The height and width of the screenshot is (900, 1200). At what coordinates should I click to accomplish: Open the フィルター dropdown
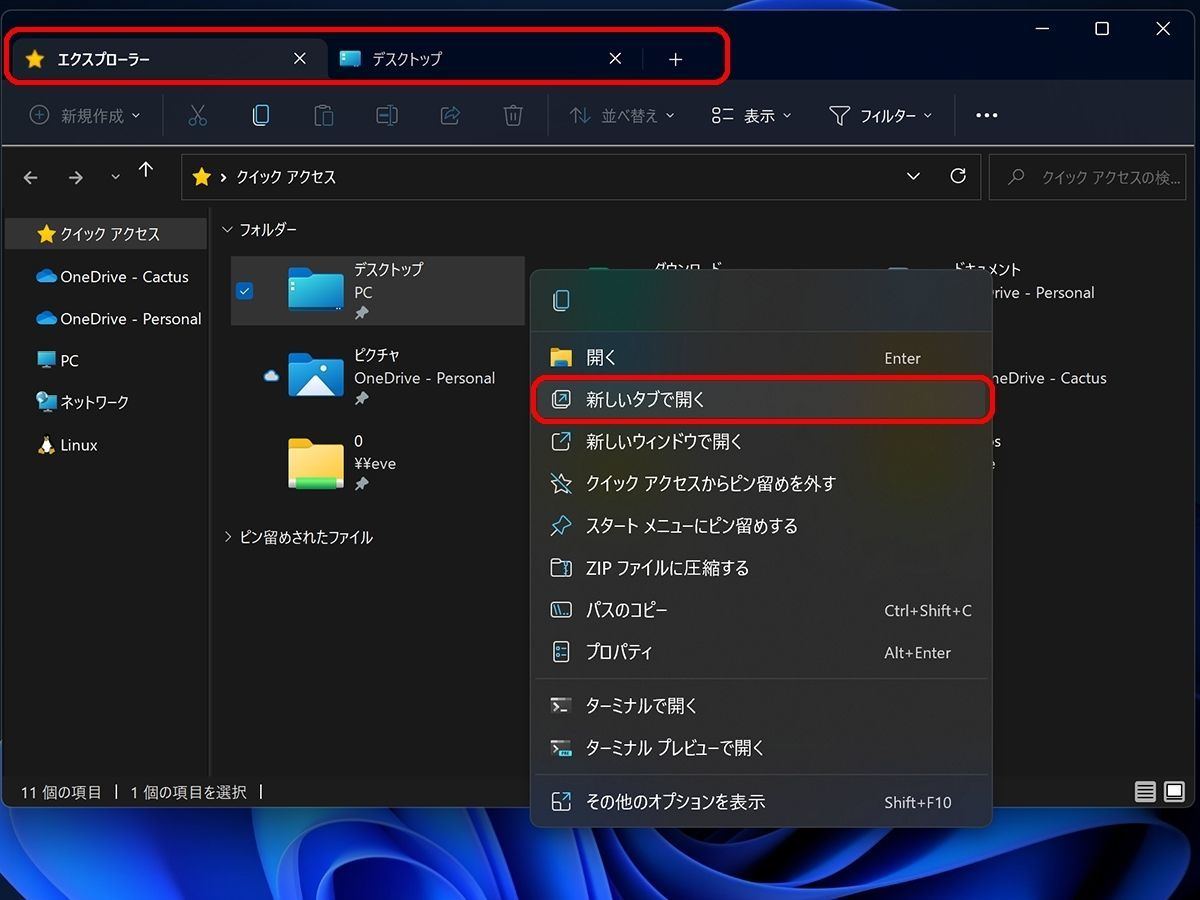click(x=881, y=116)
